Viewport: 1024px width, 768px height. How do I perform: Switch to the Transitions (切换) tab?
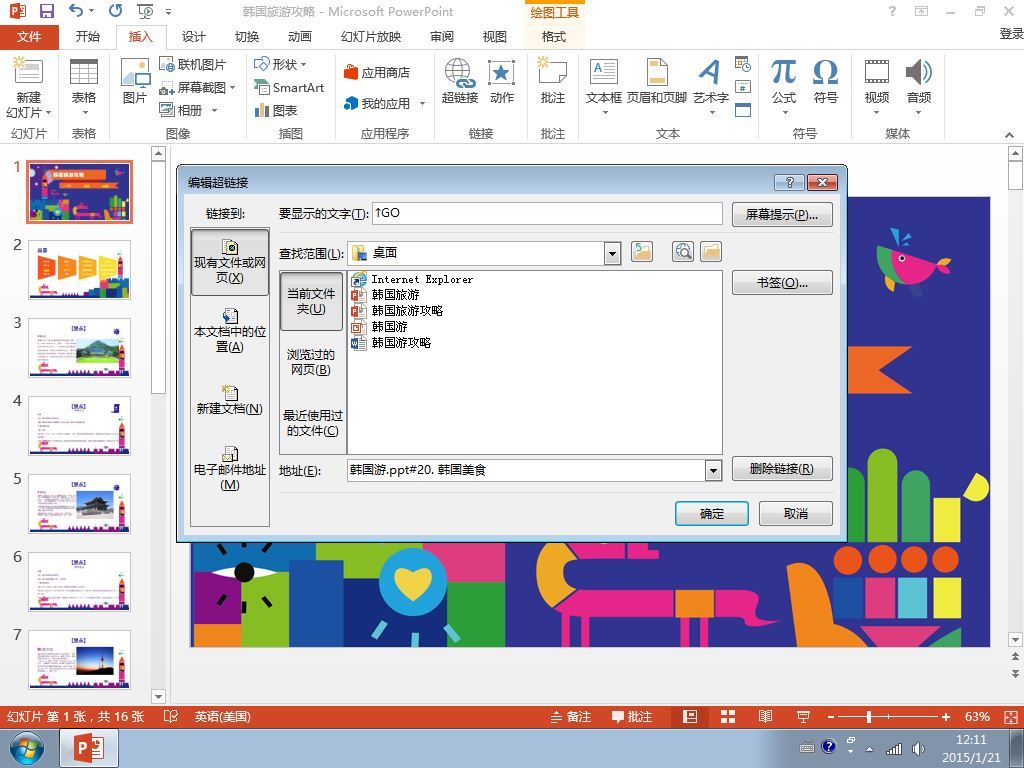[247, 37]
